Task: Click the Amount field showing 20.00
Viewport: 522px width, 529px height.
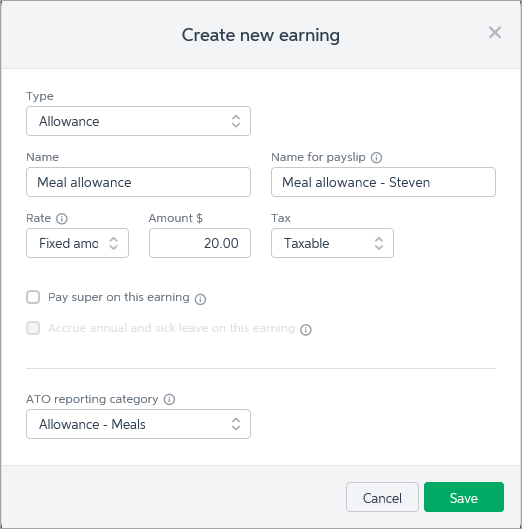Action: [x=200, y=243]
